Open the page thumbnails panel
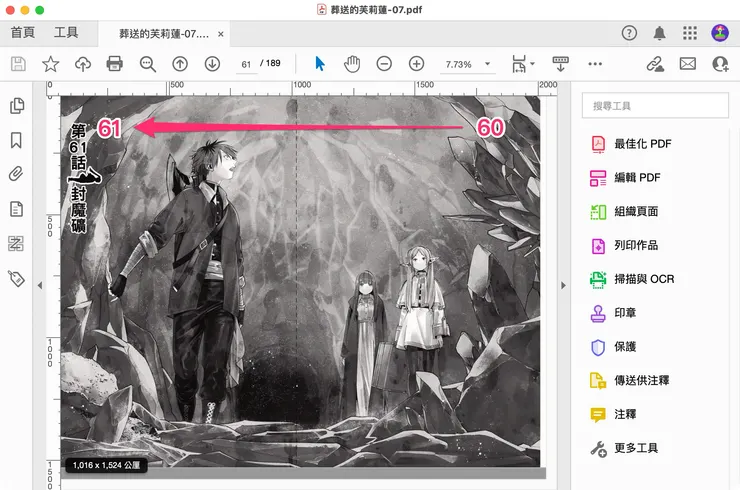 point(16,106)
